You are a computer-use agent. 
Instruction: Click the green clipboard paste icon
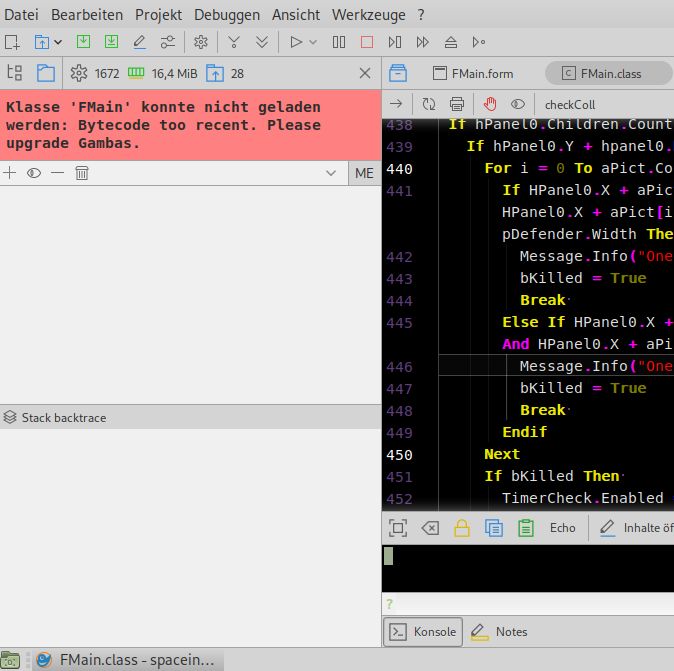coord(526,528)
